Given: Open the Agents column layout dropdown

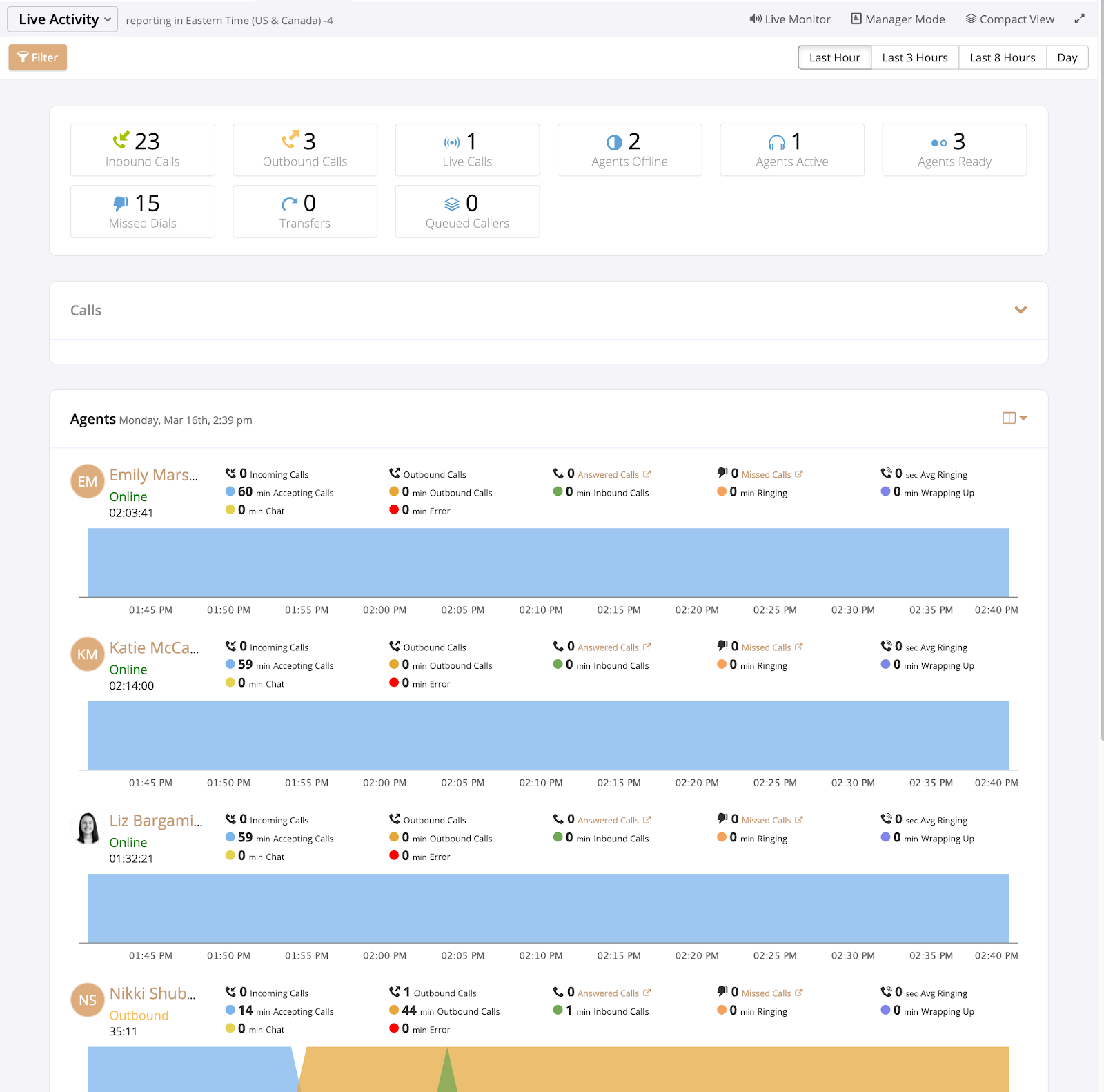Looking at the screenshot, I should tap(1015, 418).
